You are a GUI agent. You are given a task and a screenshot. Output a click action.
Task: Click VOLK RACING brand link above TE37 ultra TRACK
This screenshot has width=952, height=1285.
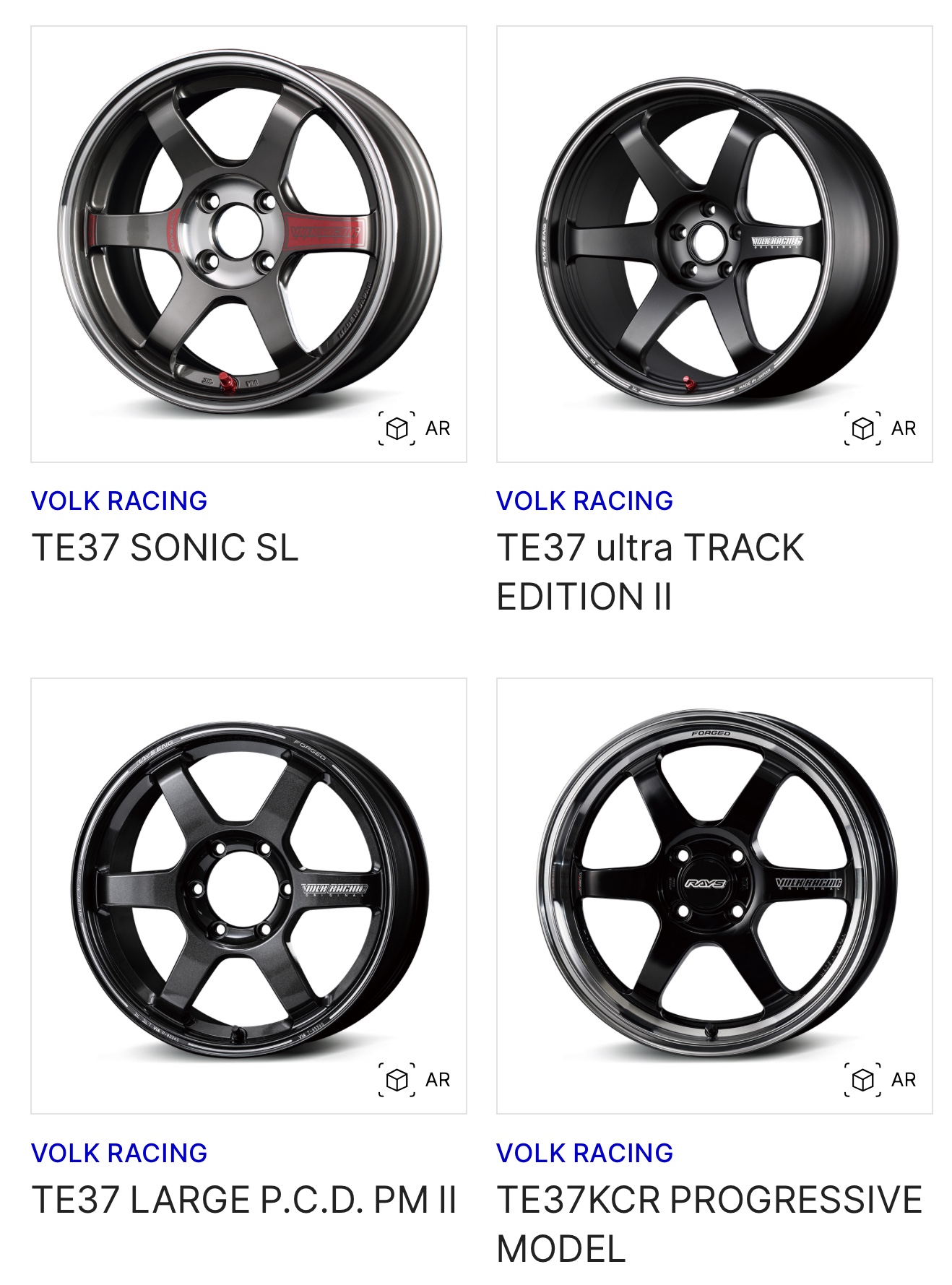click(585, 501)
